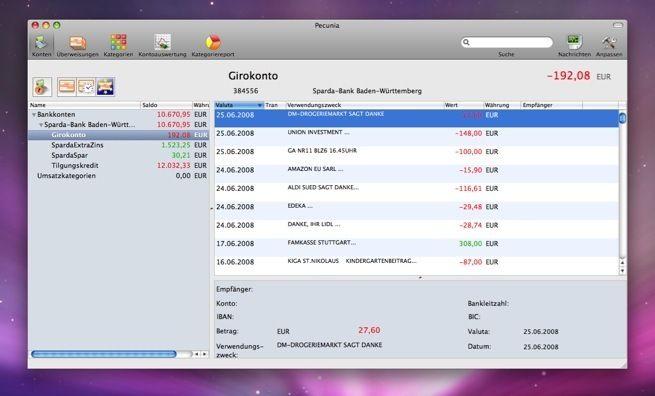Collapse the Bankkonten tree node
Screen dimensions: 655x396
coord(34,114)
